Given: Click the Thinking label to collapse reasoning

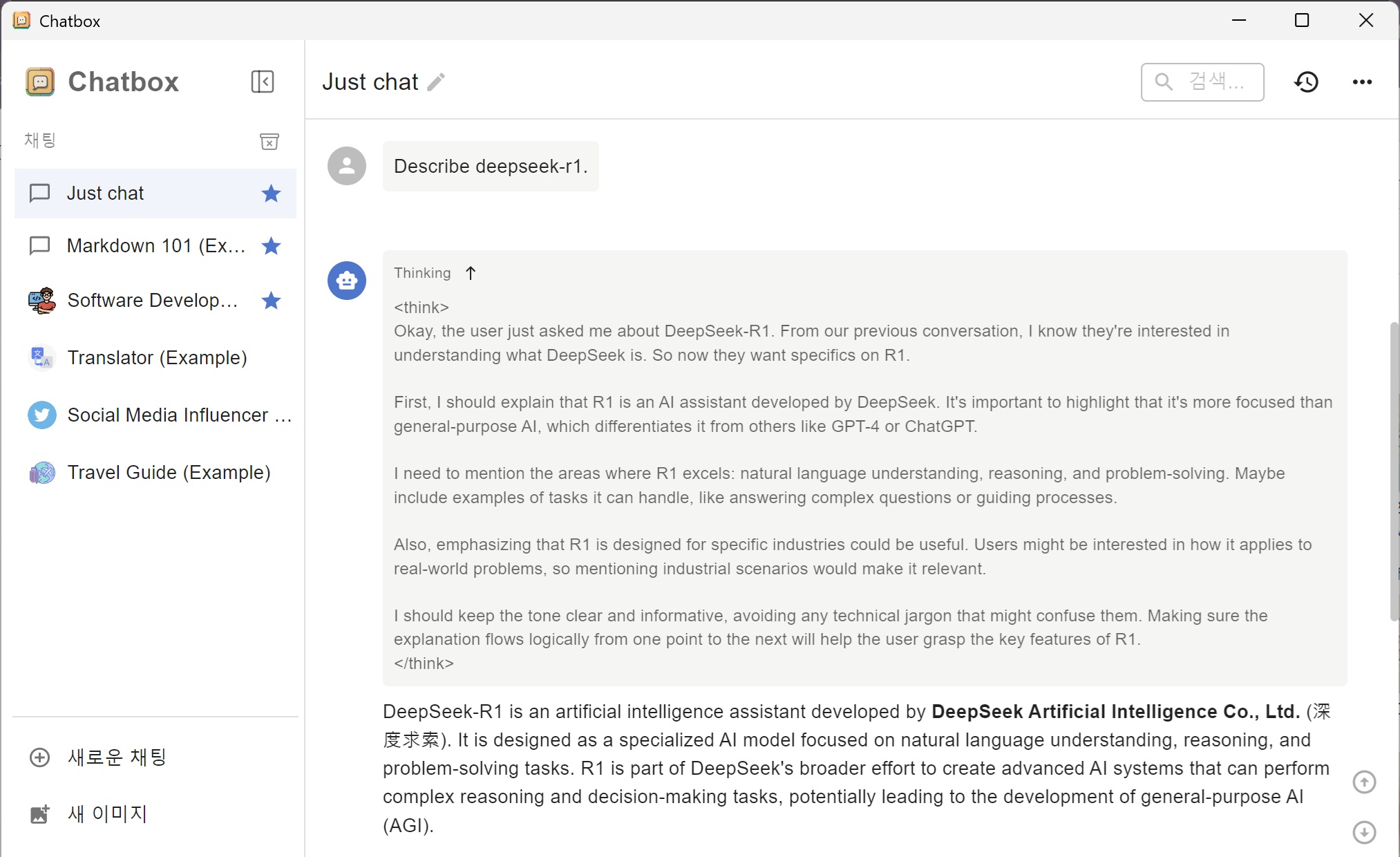Looking at the screenshot, I should point(422,273).
